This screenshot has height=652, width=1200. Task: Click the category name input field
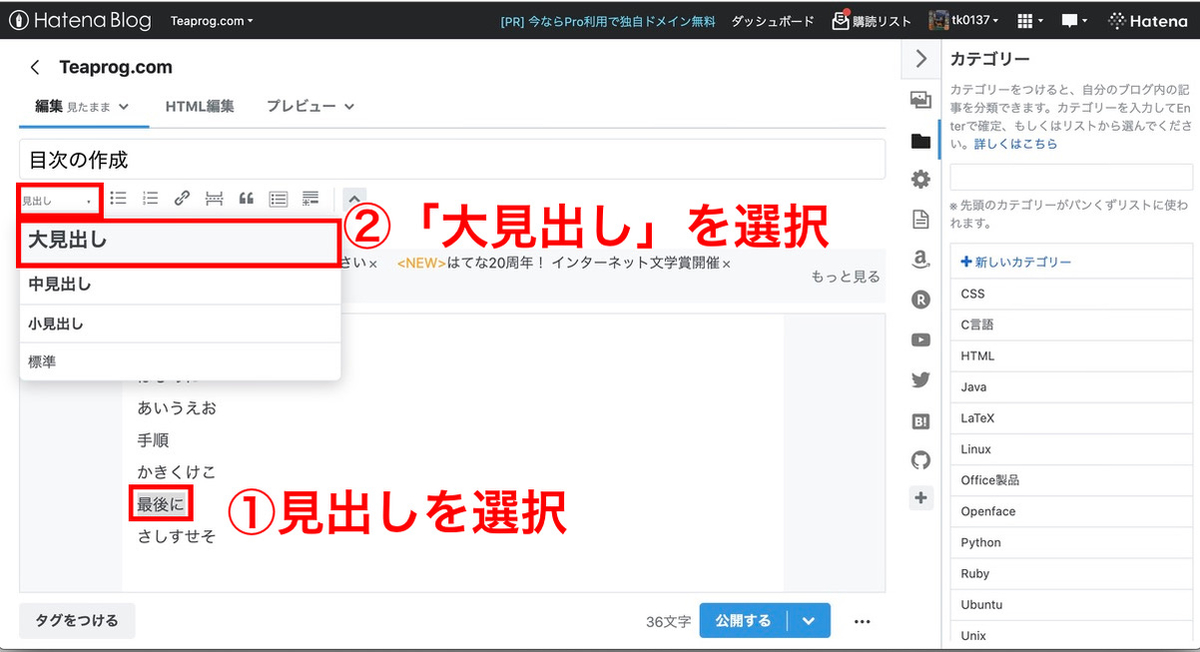click(x=1071, y=177)
